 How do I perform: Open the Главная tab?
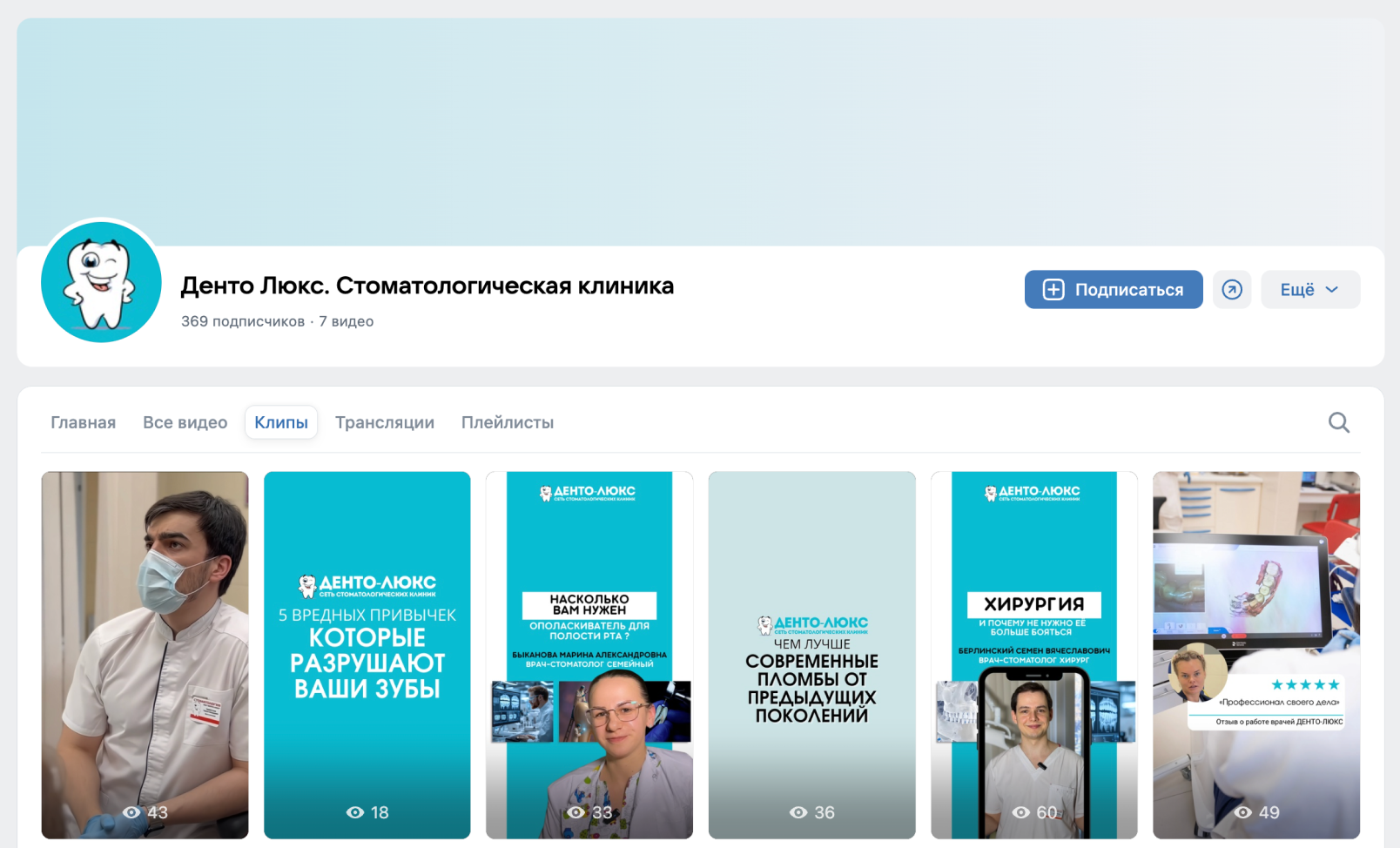click(x=84, y=422)
